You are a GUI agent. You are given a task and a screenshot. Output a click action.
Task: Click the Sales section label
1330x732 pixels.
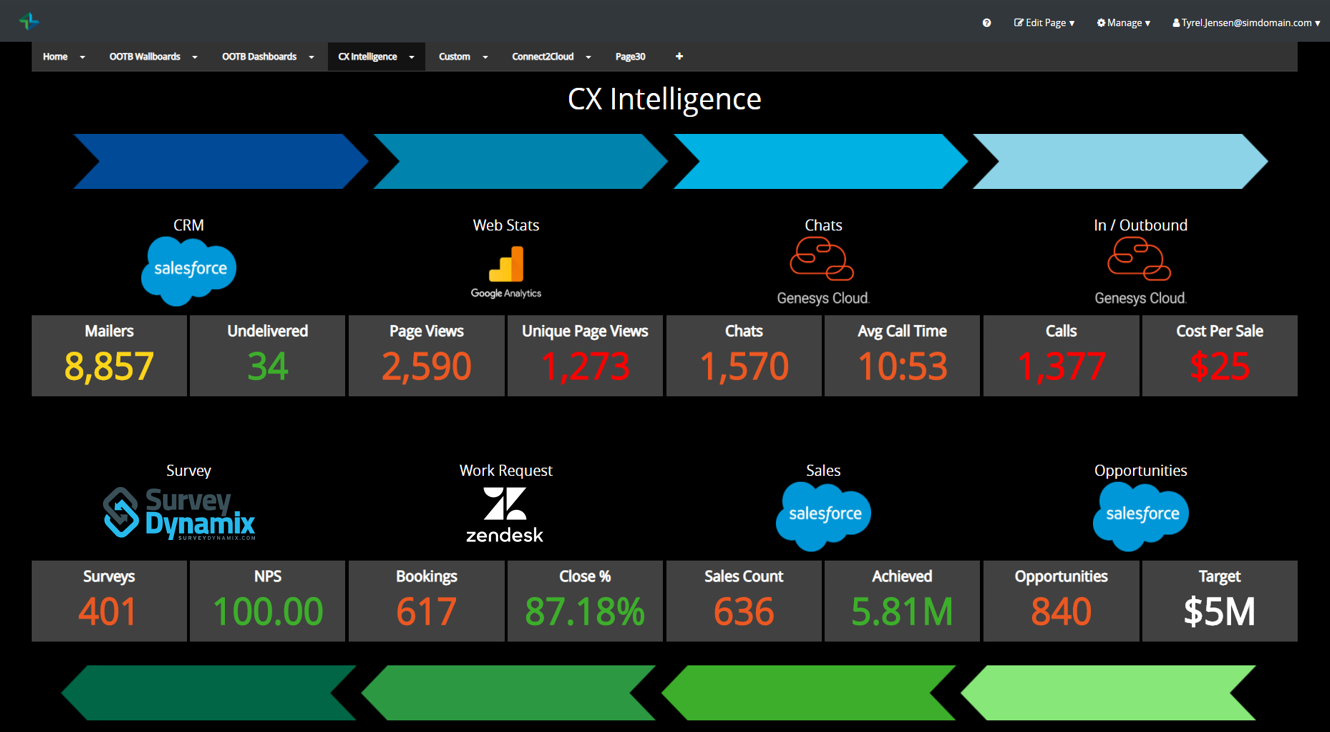(823, 471)
